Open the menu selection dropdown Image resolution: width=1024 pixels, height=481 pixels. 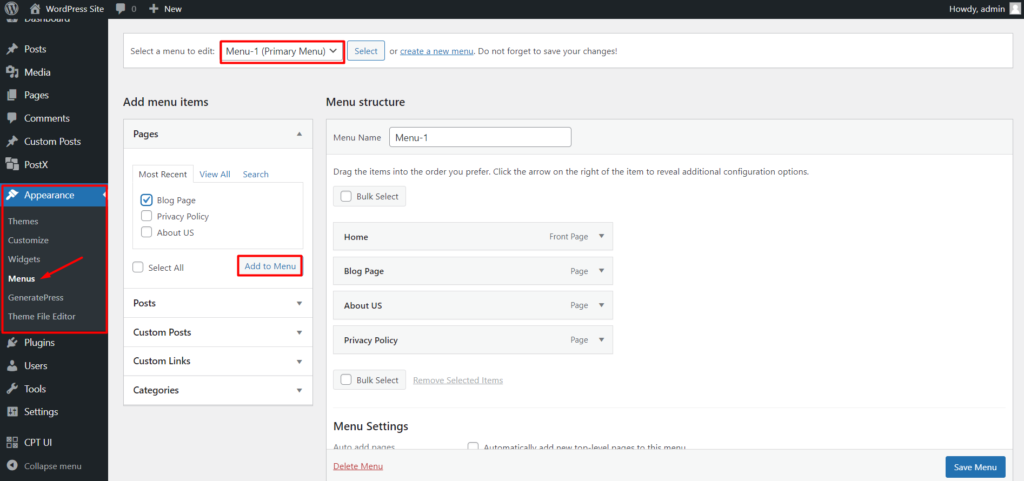[x=282, y=51]
